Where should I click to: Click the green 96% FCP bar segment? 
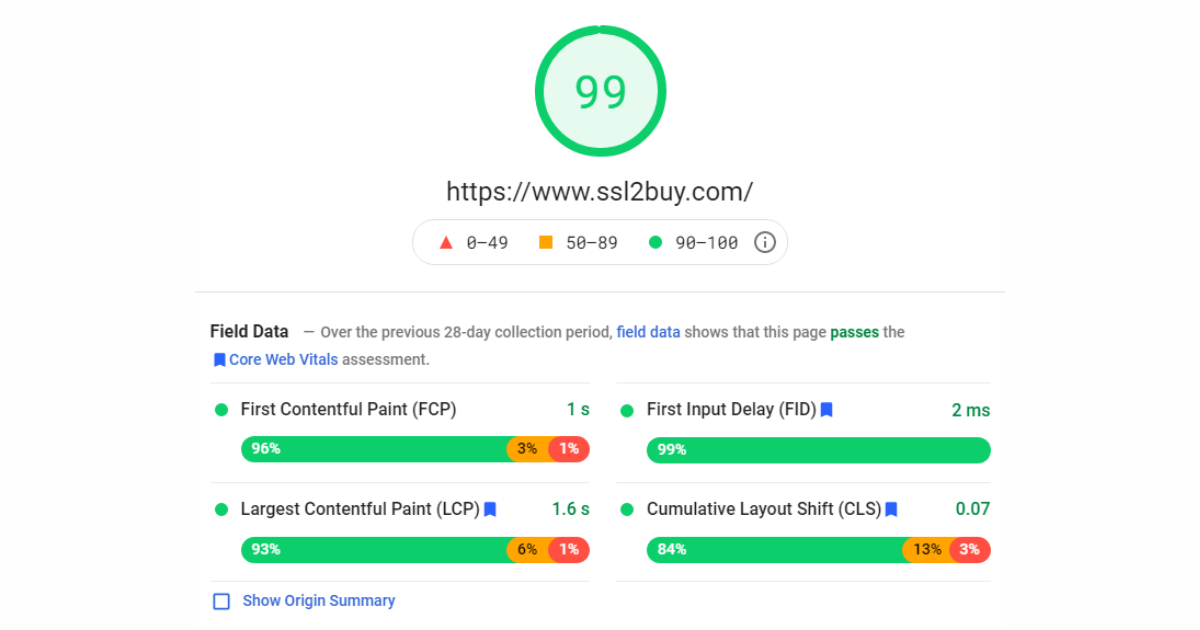pyautogui.click(x=375, y=449)
